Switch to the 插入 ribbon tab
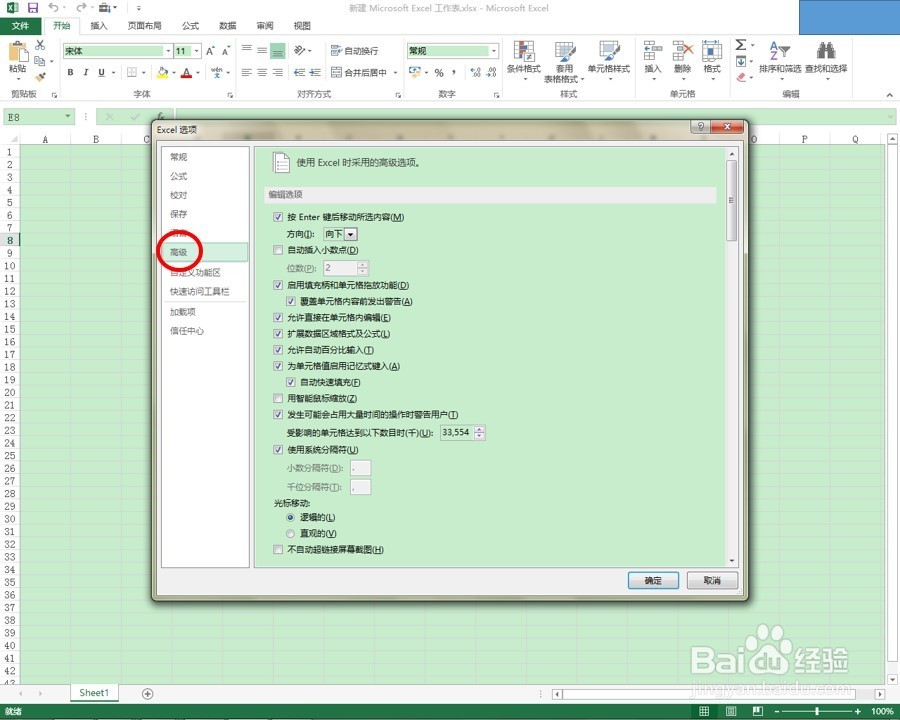 pos(99,26)
